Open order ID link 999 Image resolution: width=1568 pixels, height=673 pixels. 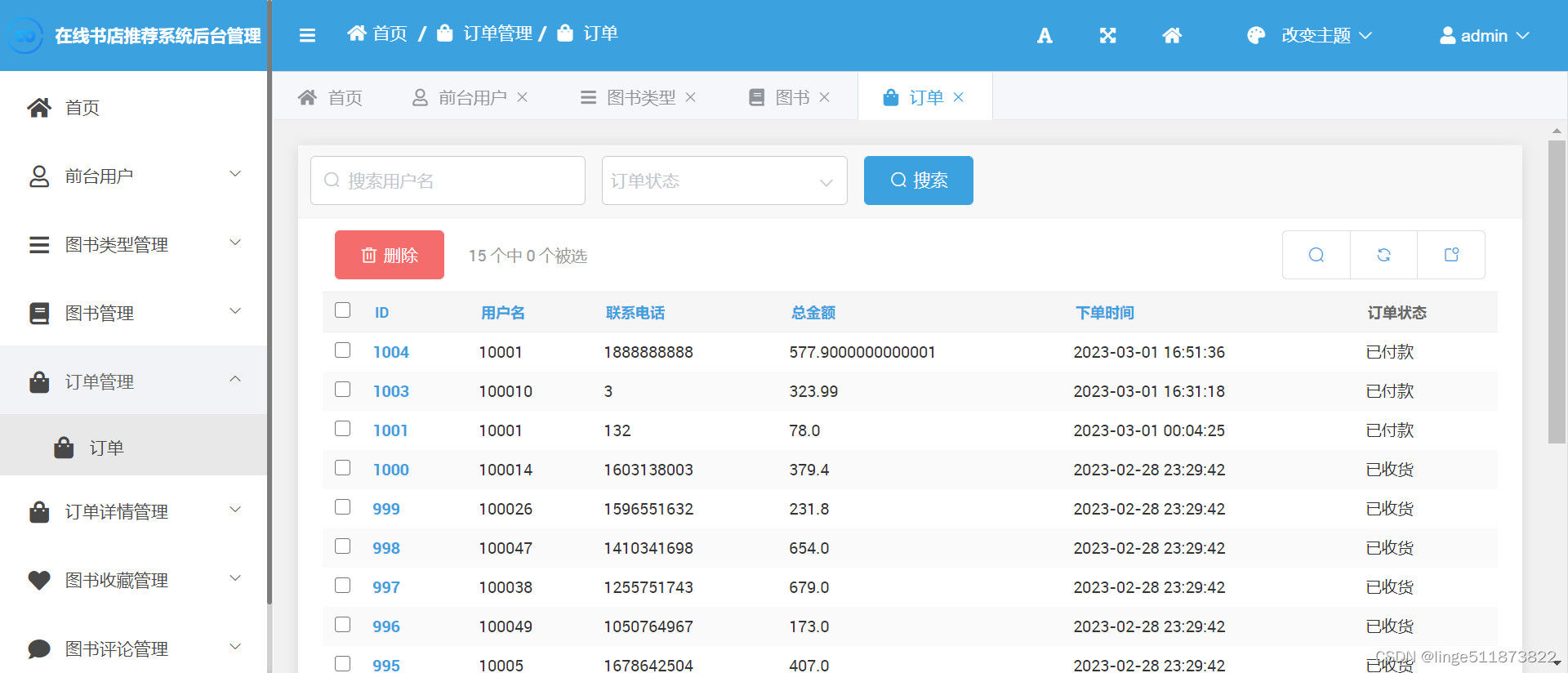(x=386, y=509)
